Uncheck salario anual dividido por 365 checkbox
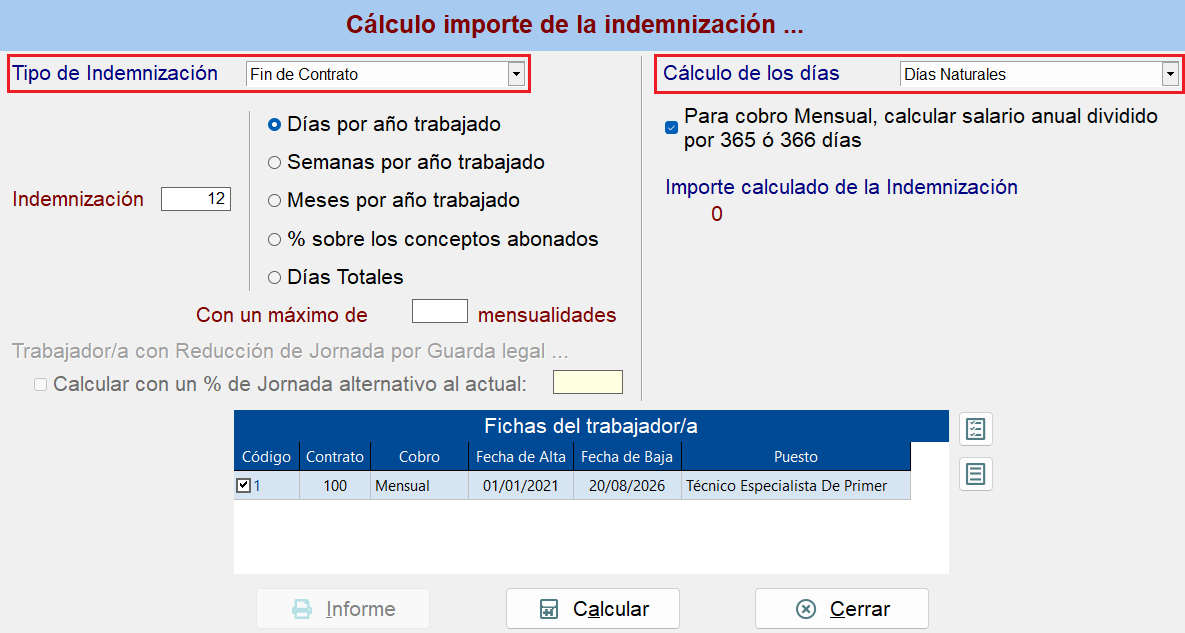Screen dimensions: 1185x633 coord(671,128)
